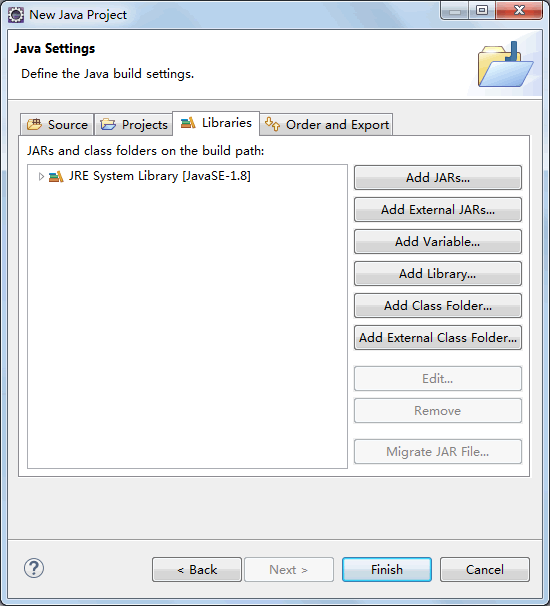The height and width of the screenshot is (606, 550).
Task: Open the Add Variable... dialog
Action: pos(438,242)
